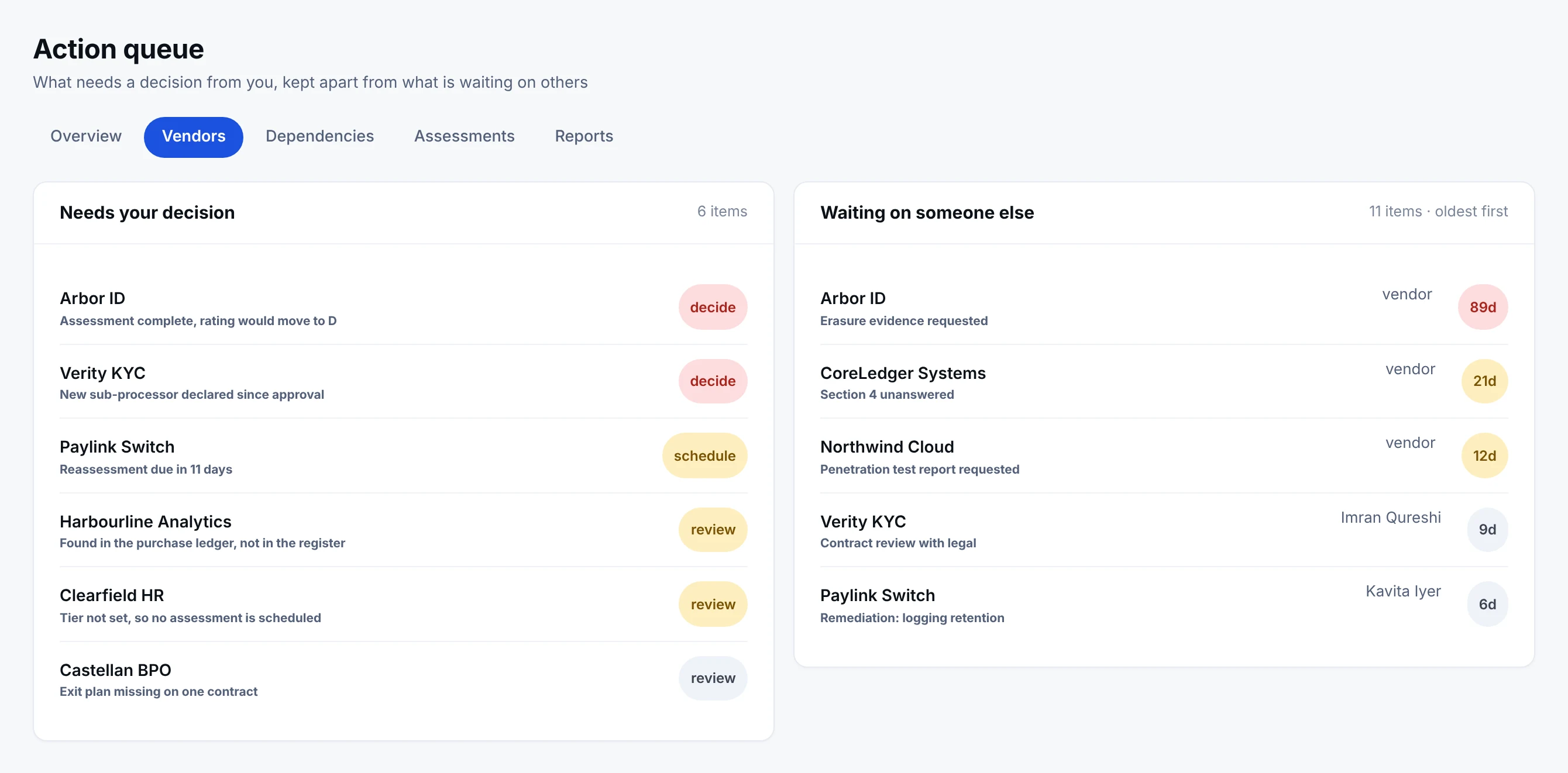Open the Castellan BPO item
The height and width of the screenshot is (773, 1568).
[x=403, y=679]
